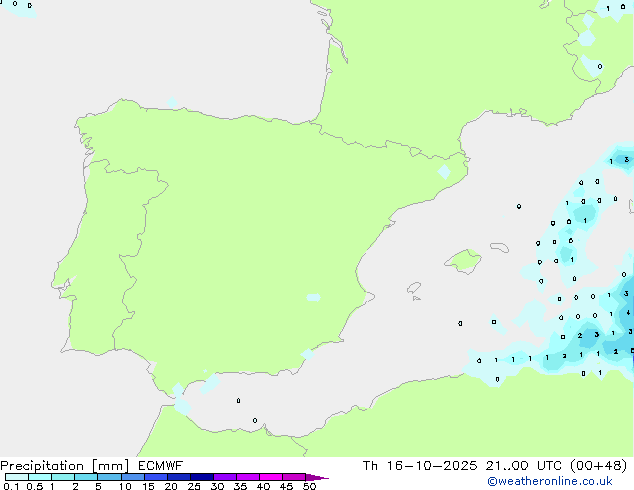Click the arrow tip past 50 on the legend
This screenshot has height=490, width=634.
coord(317,477)
